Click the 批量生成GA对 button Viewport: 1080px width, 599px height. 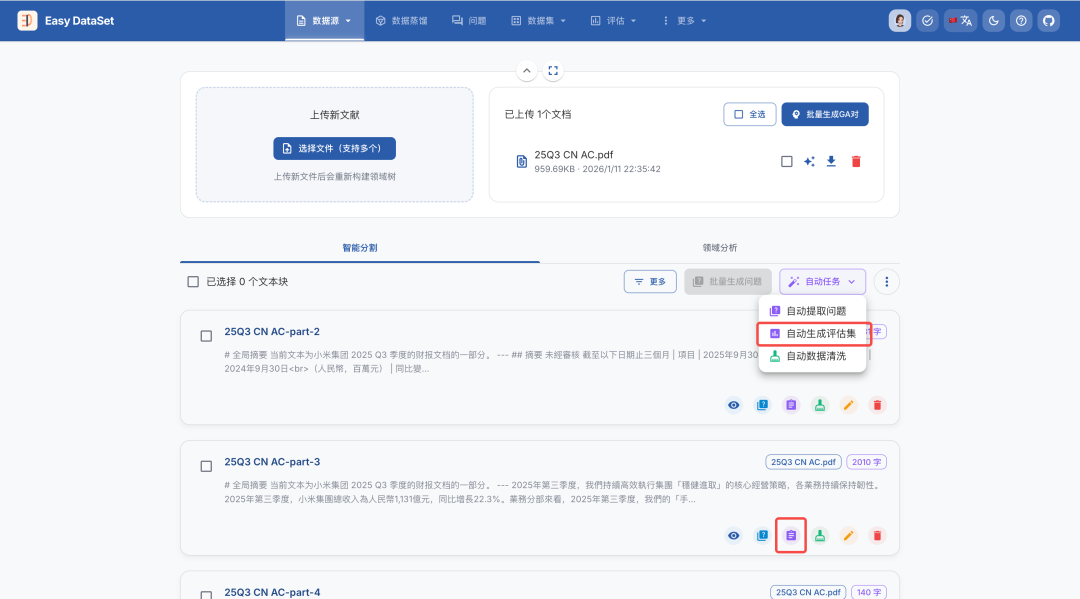[x=825, y=114]
